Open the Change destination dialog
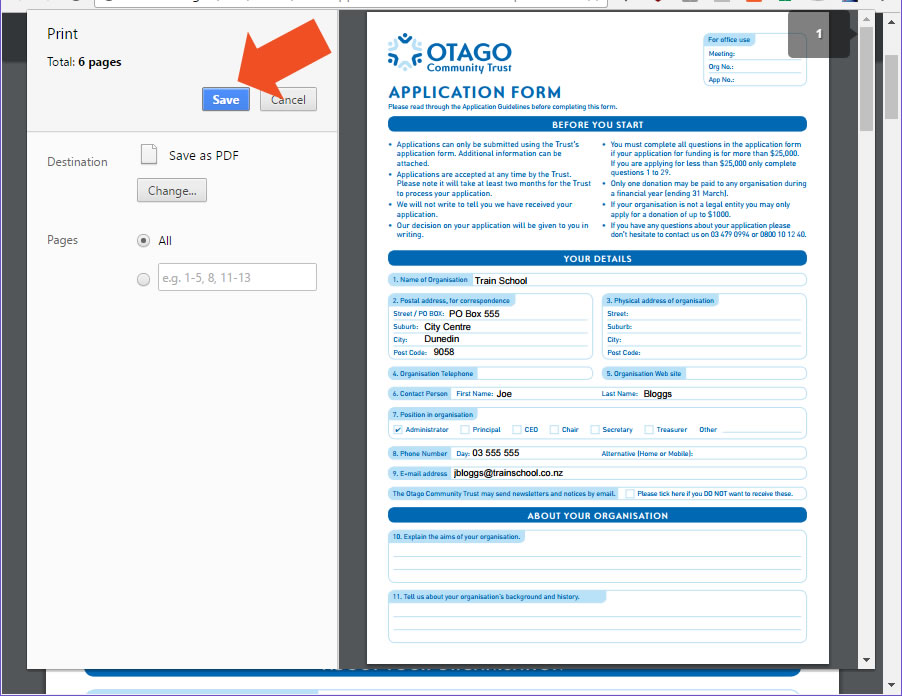Viewport: 902px width, 696px height. [171, 190]
